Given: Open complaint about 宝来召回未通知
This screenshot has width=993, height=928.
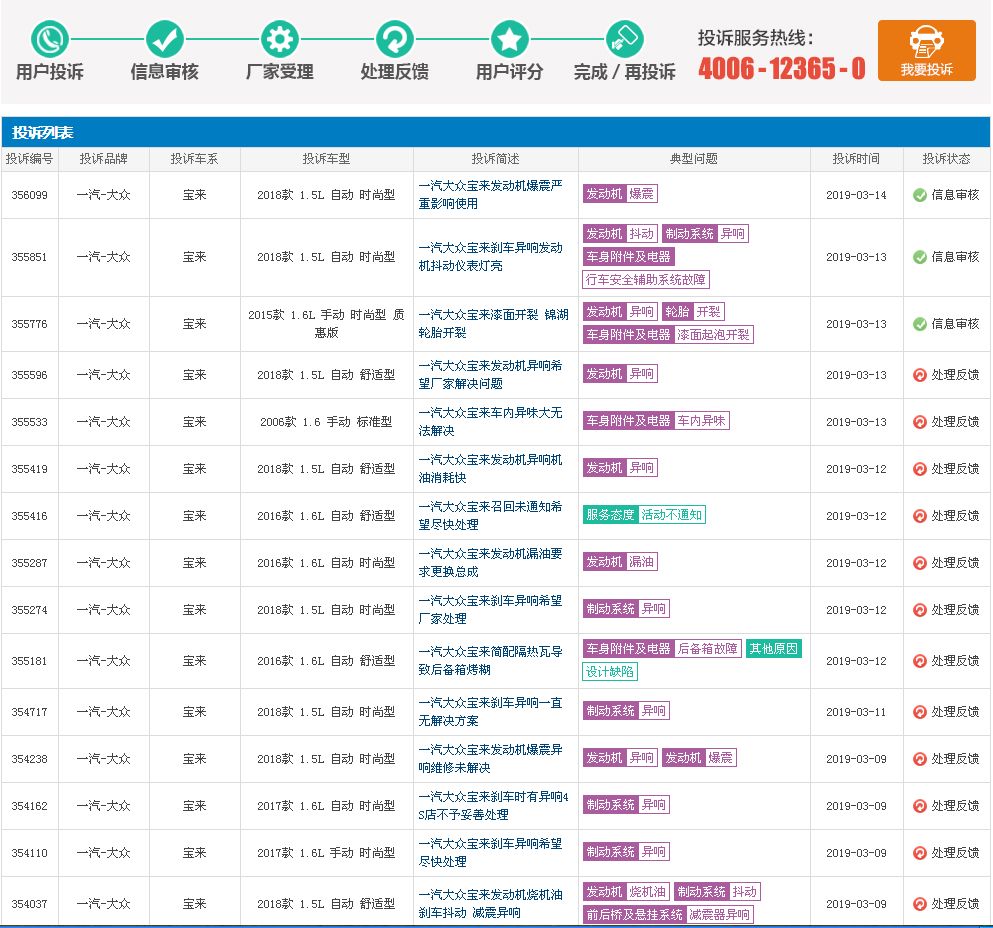Looking at the screenshot, I should 490,516.
